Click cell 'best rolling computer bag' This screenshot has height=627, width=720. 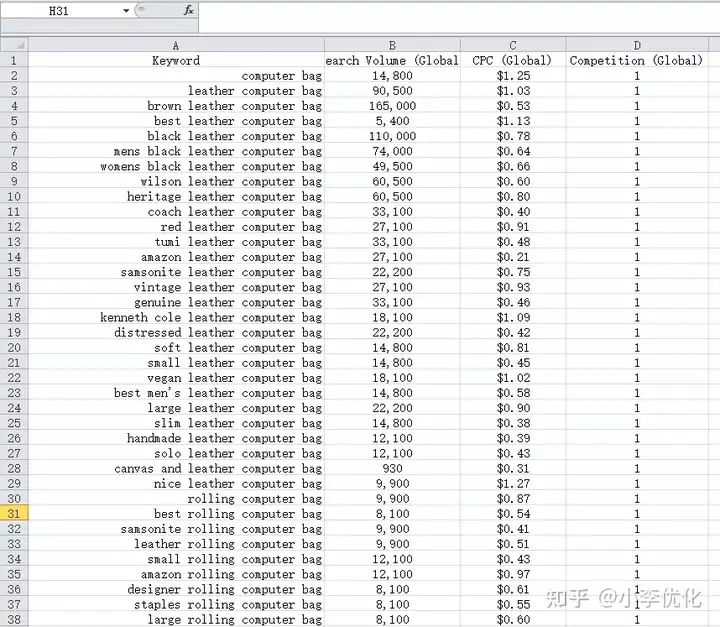[176, 514]
